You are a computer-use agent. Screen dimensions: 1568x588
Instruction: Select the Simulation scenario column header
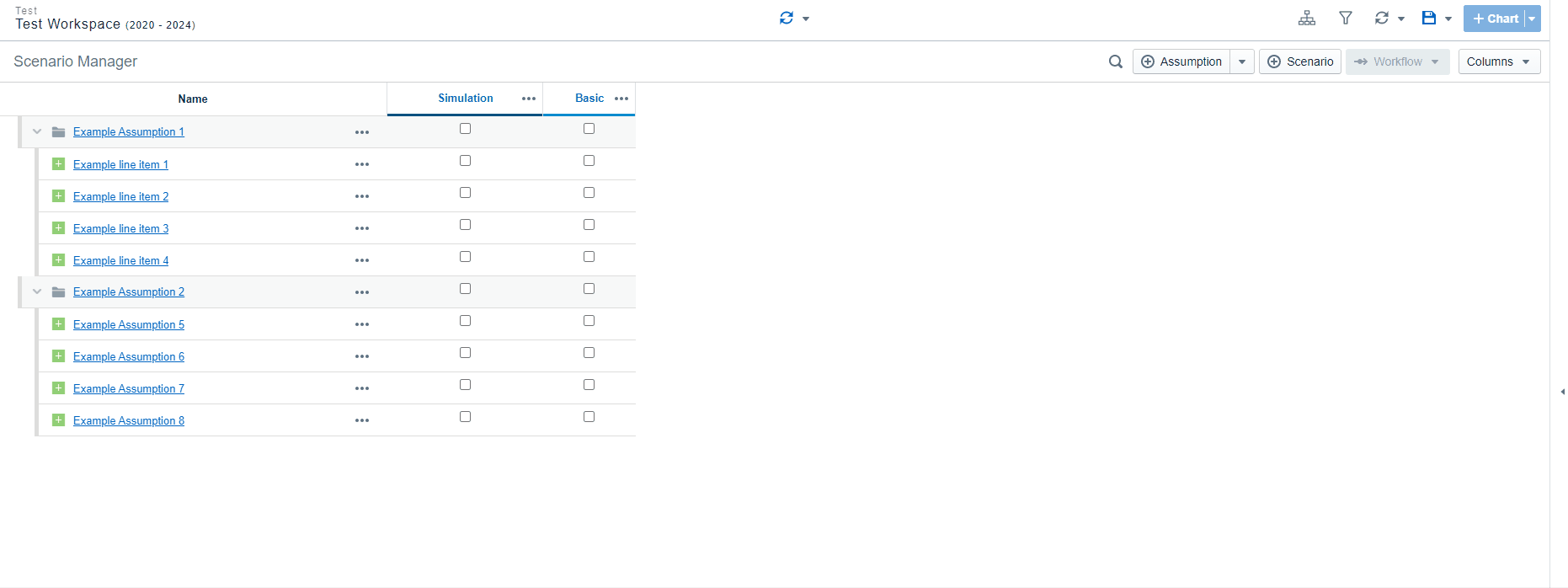point(465,99)
